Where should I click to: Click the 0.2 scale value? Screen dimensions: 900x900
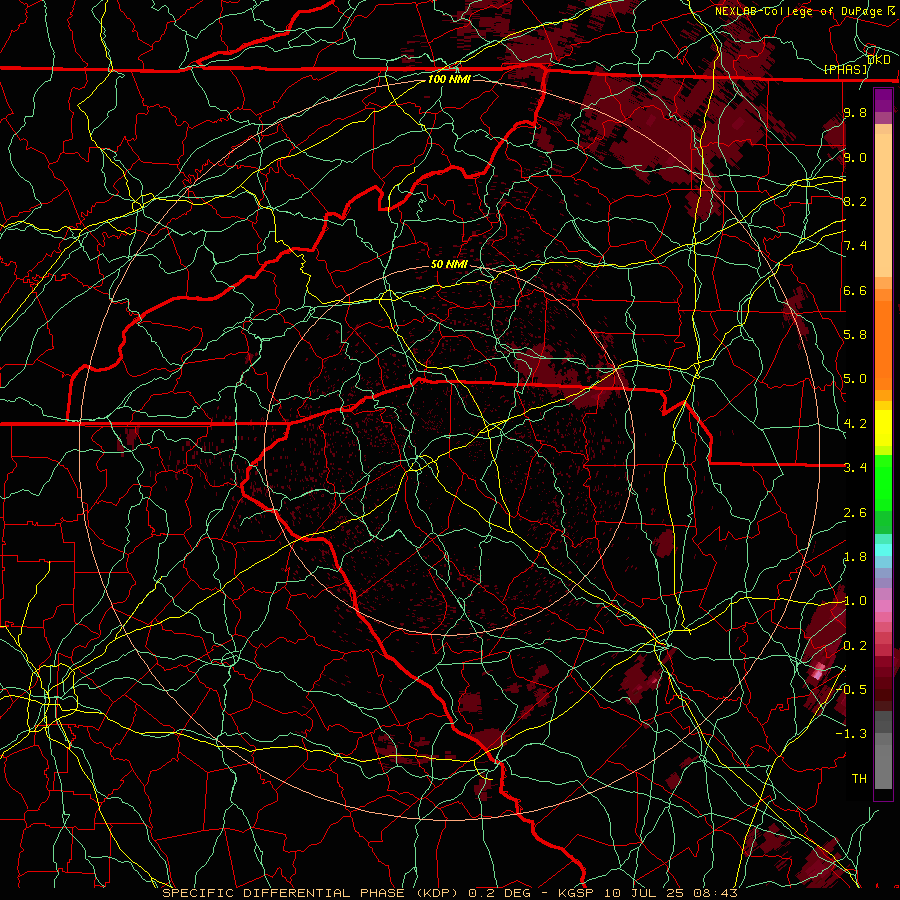pyautogui.click(x=855, y=646)
